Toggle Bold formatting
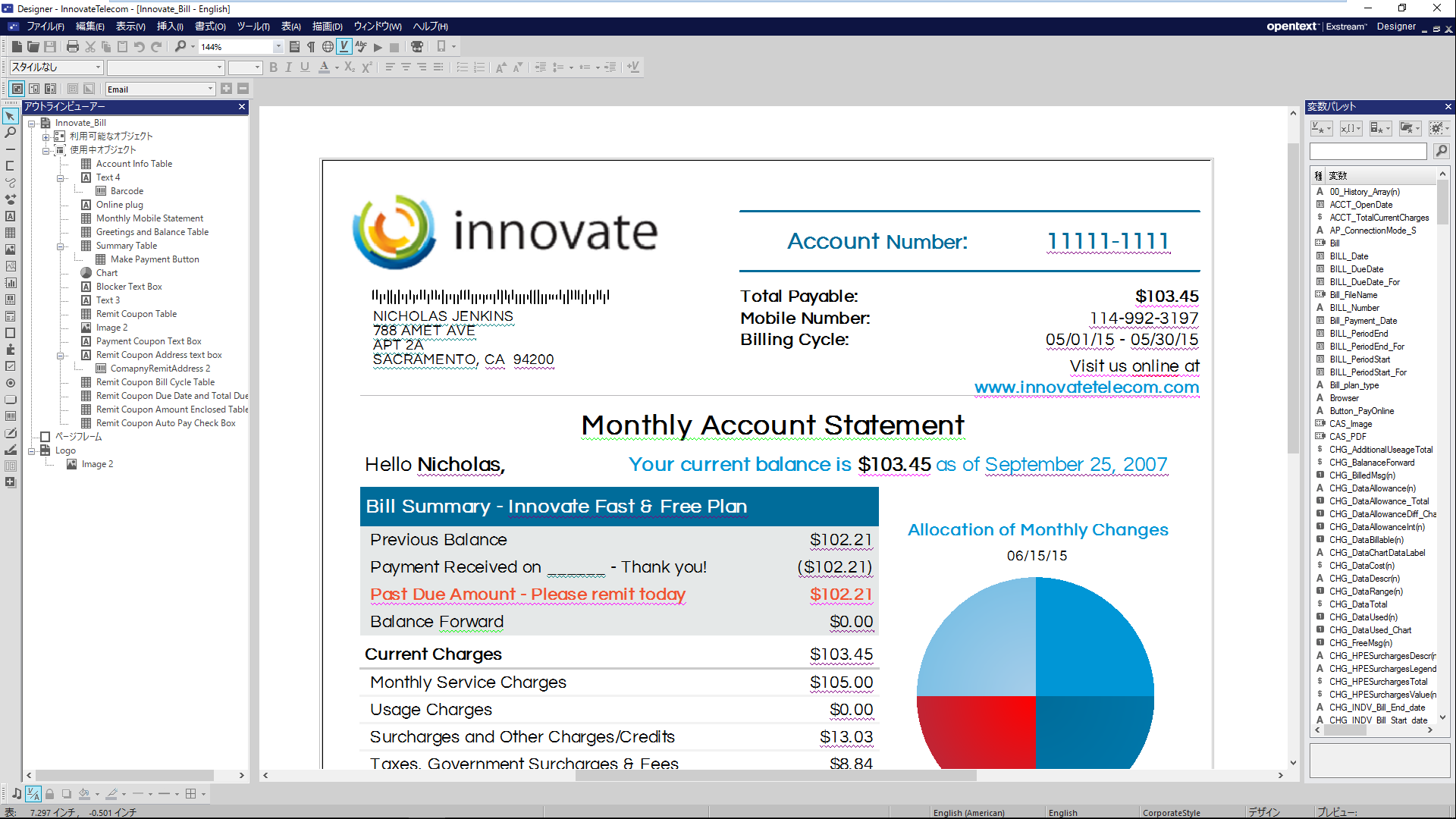The width and height of the screenshot is (1456, 819). pyautogui.click(x=273, y=67)
